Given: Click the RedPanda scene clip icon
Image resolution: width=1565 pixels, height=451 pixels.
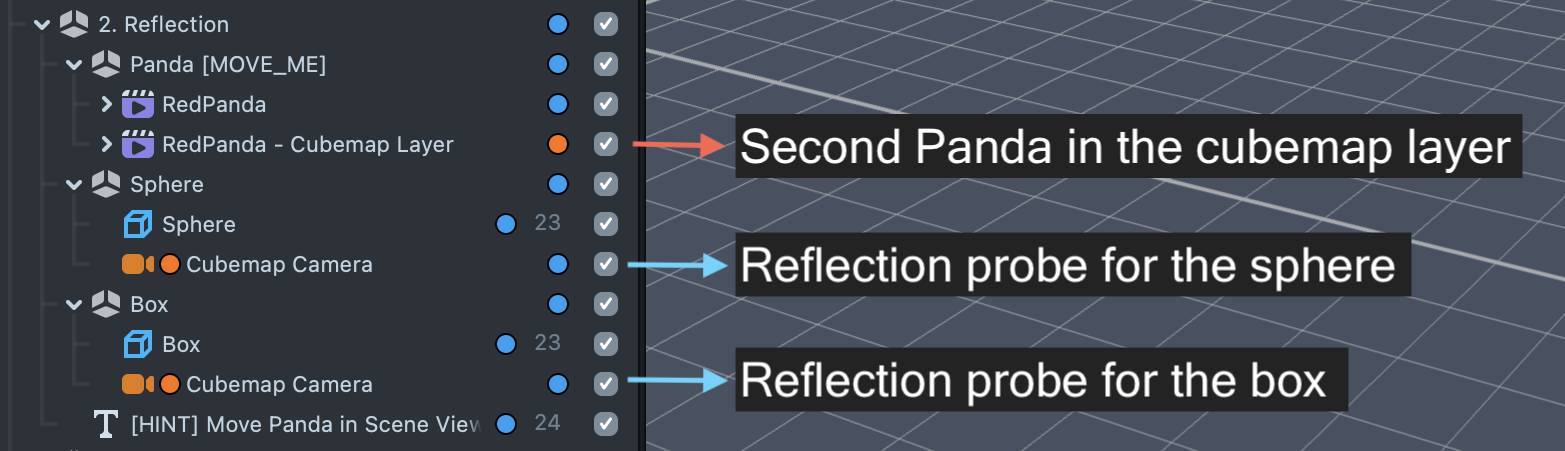Looking at the screenshot, I should (x=137, y=104).
